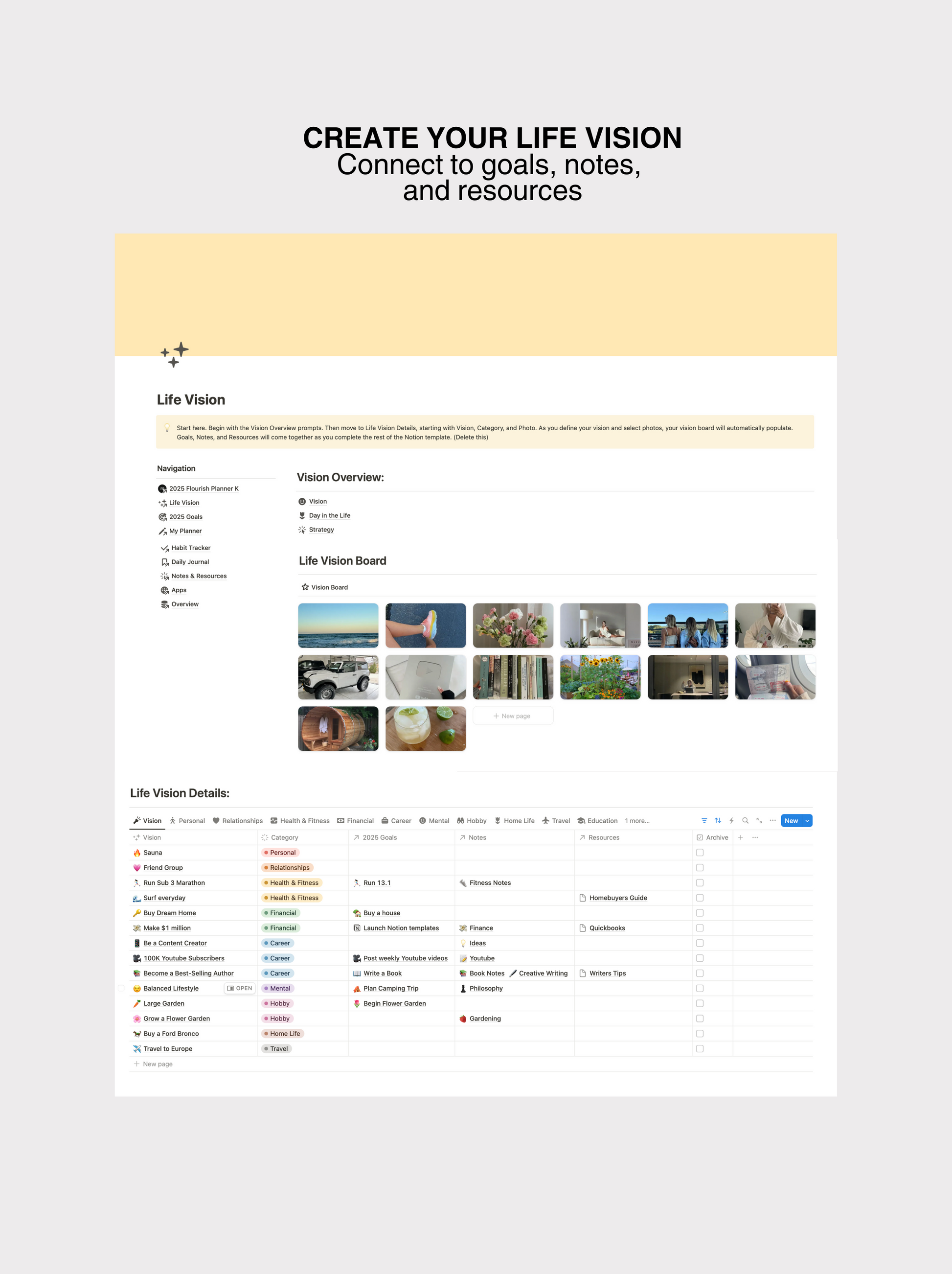Check Archive box for Sauna row
952x1274 pixels.
[700, 853]
